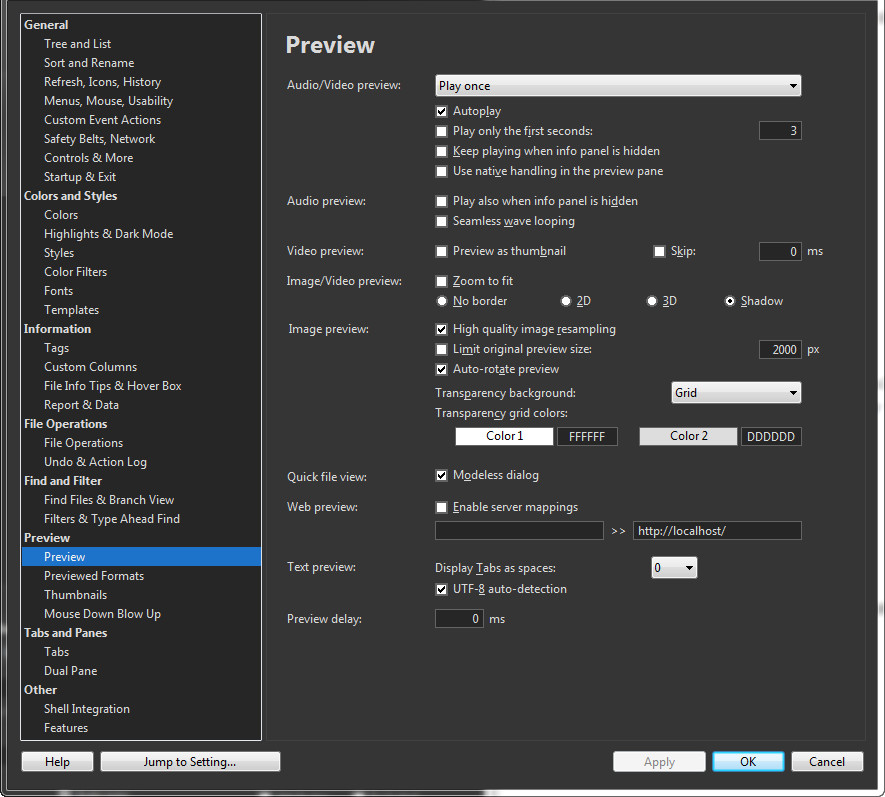Go to Previewed Formats page
This screenshot has width=885, height=797.
[x=94, y=576]
